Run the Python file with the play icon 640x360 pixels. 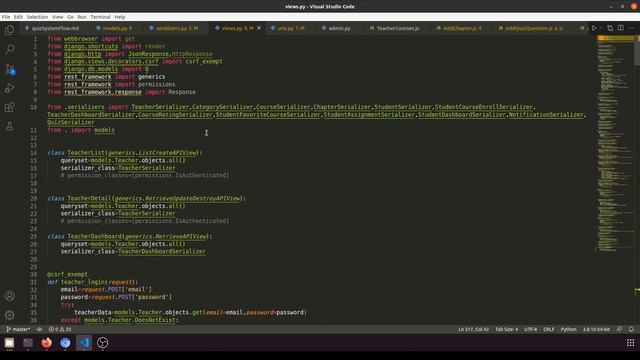point(594,28)
